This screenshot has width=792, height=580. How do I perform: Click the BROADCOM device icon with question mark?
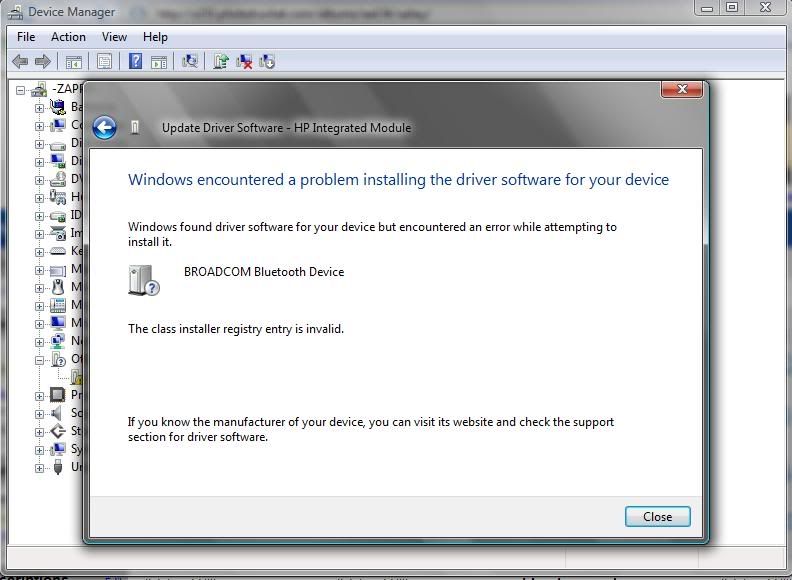144,280
